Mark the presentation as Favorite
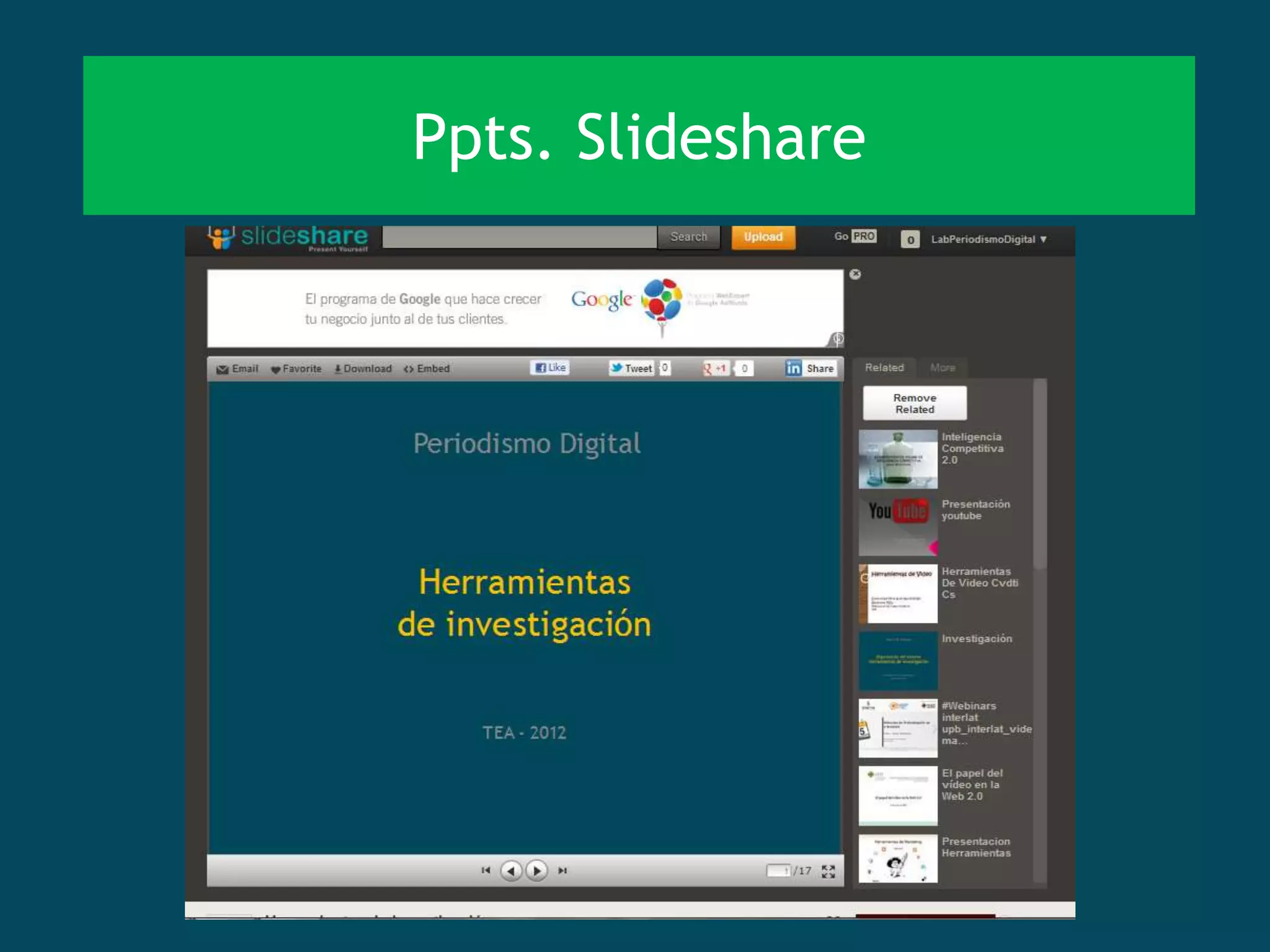 pyautogui.click(x=296, y=369)
